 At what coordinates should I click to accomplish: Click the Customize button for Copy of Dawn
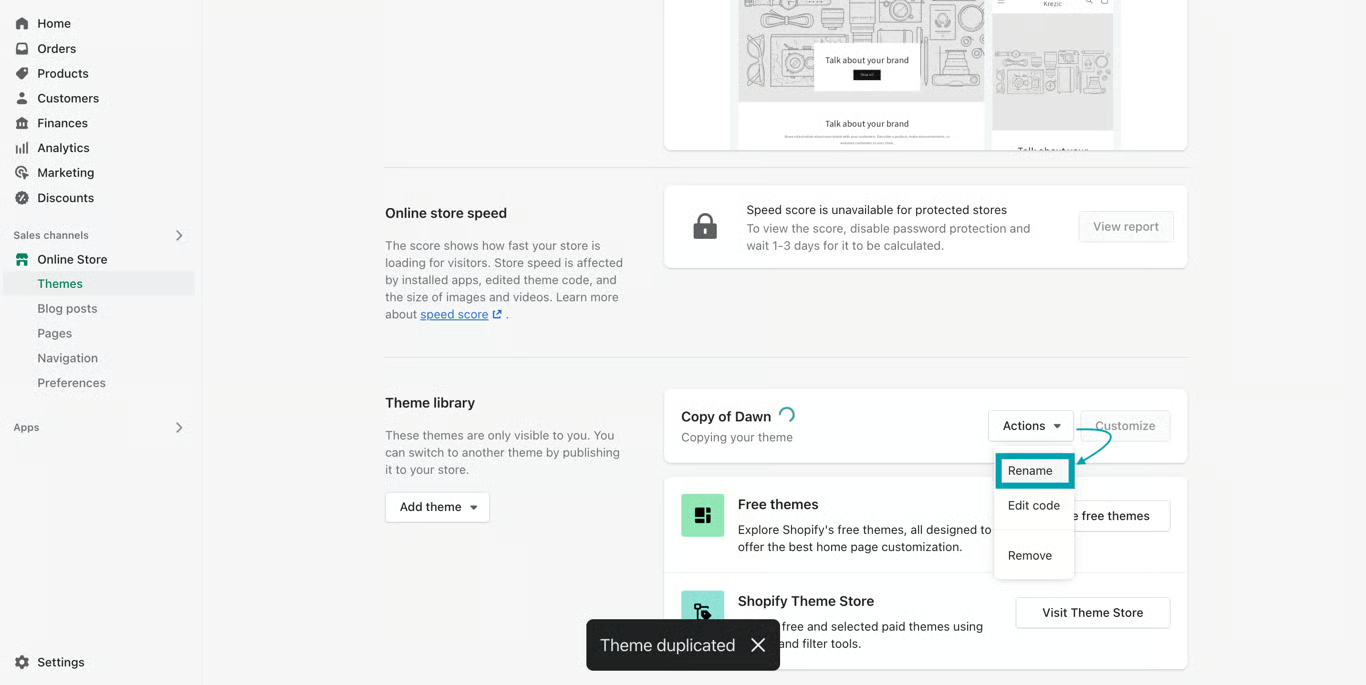[x=1125, y=426]
